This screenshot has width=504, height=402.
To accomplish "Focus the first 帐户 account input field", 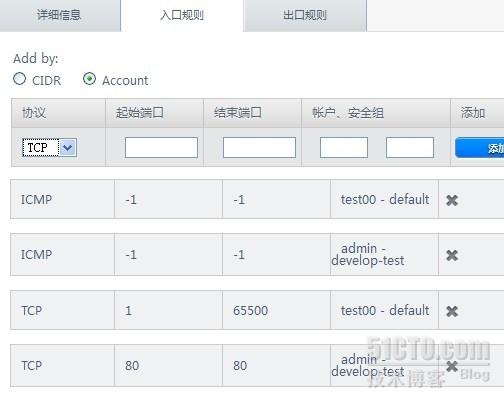I will coord(344,147).
